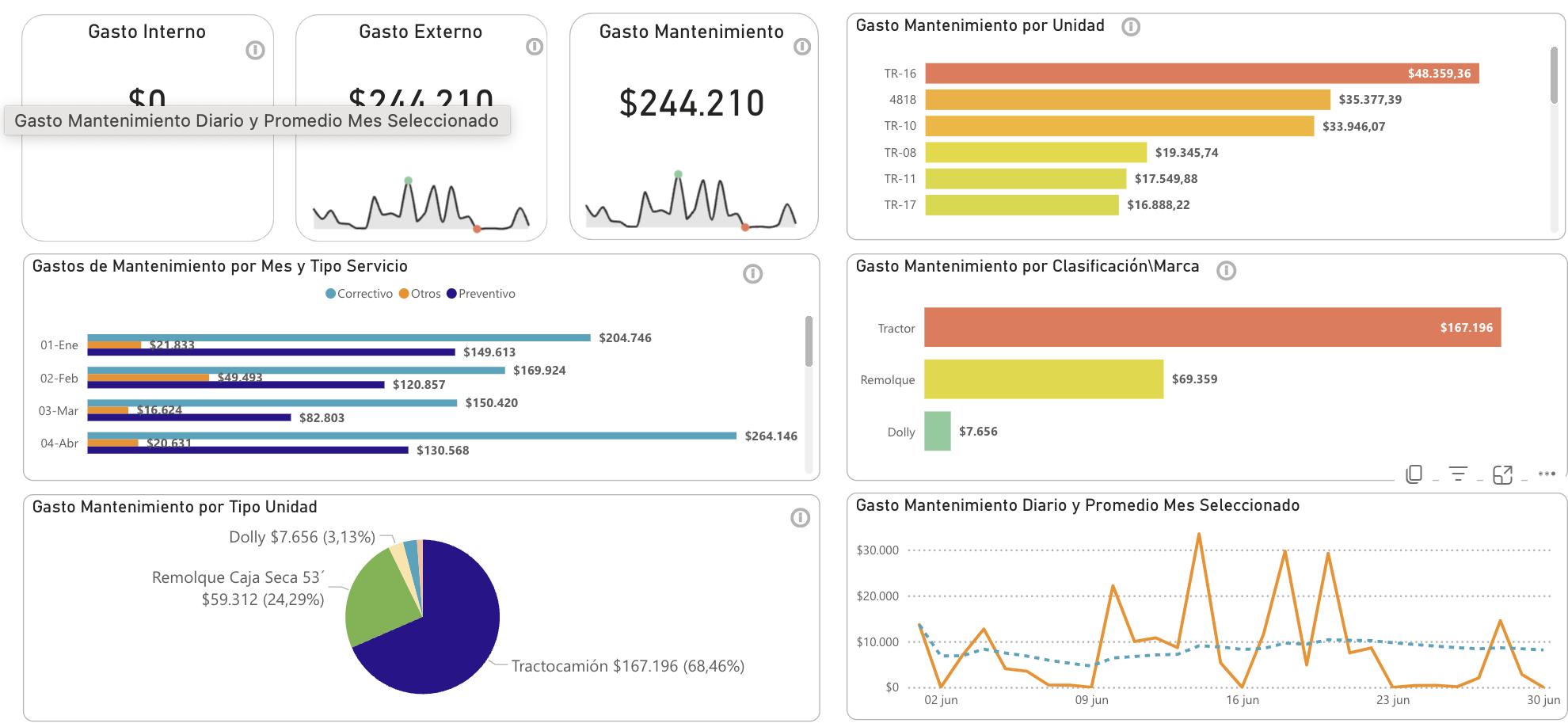Click the 03-Mar month label
Screen dimensions: 1568x727
point(59,411)
